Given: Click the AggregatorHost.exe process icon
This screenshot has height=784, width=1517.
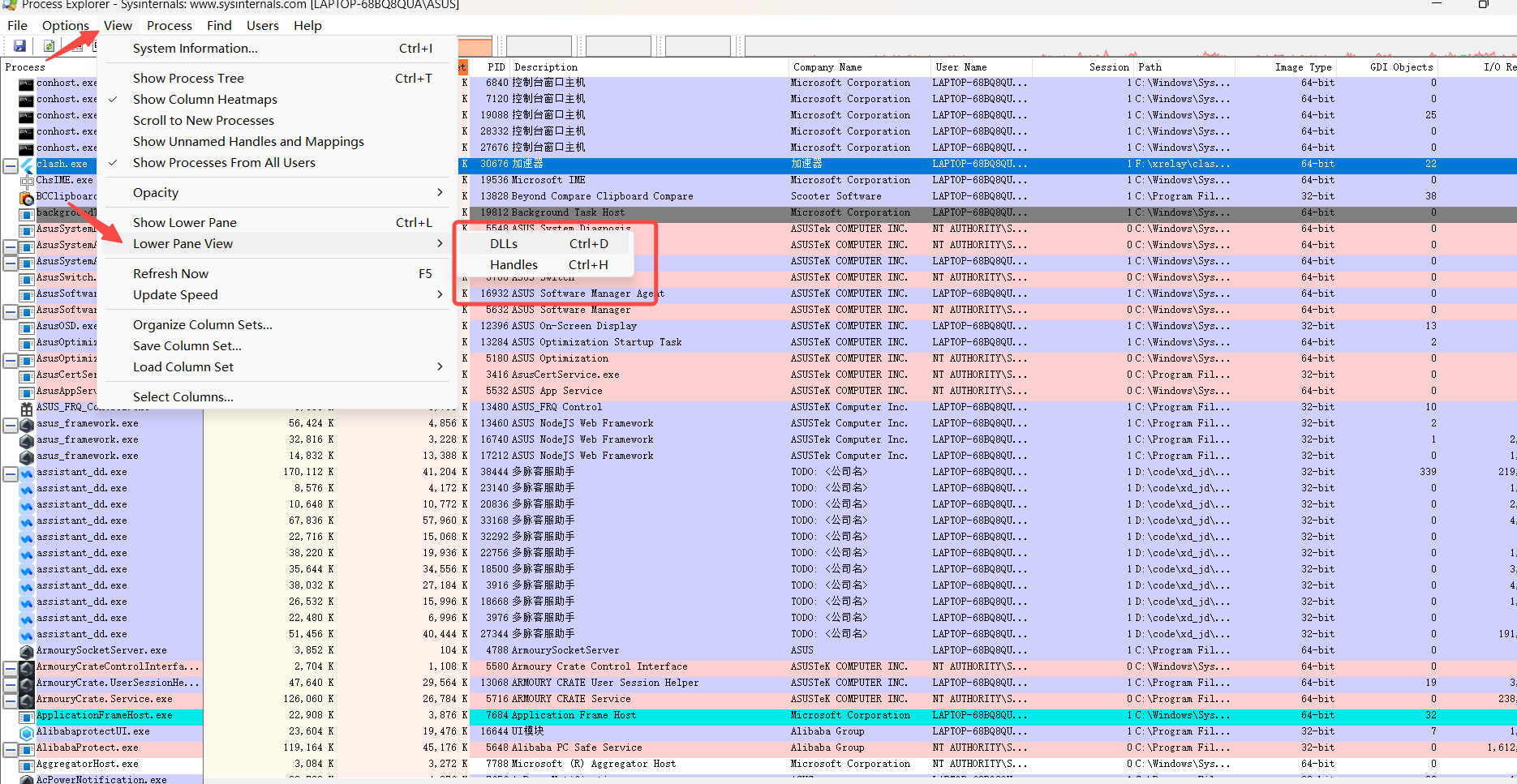Looking at the screenshot, I should coord(27,765).
